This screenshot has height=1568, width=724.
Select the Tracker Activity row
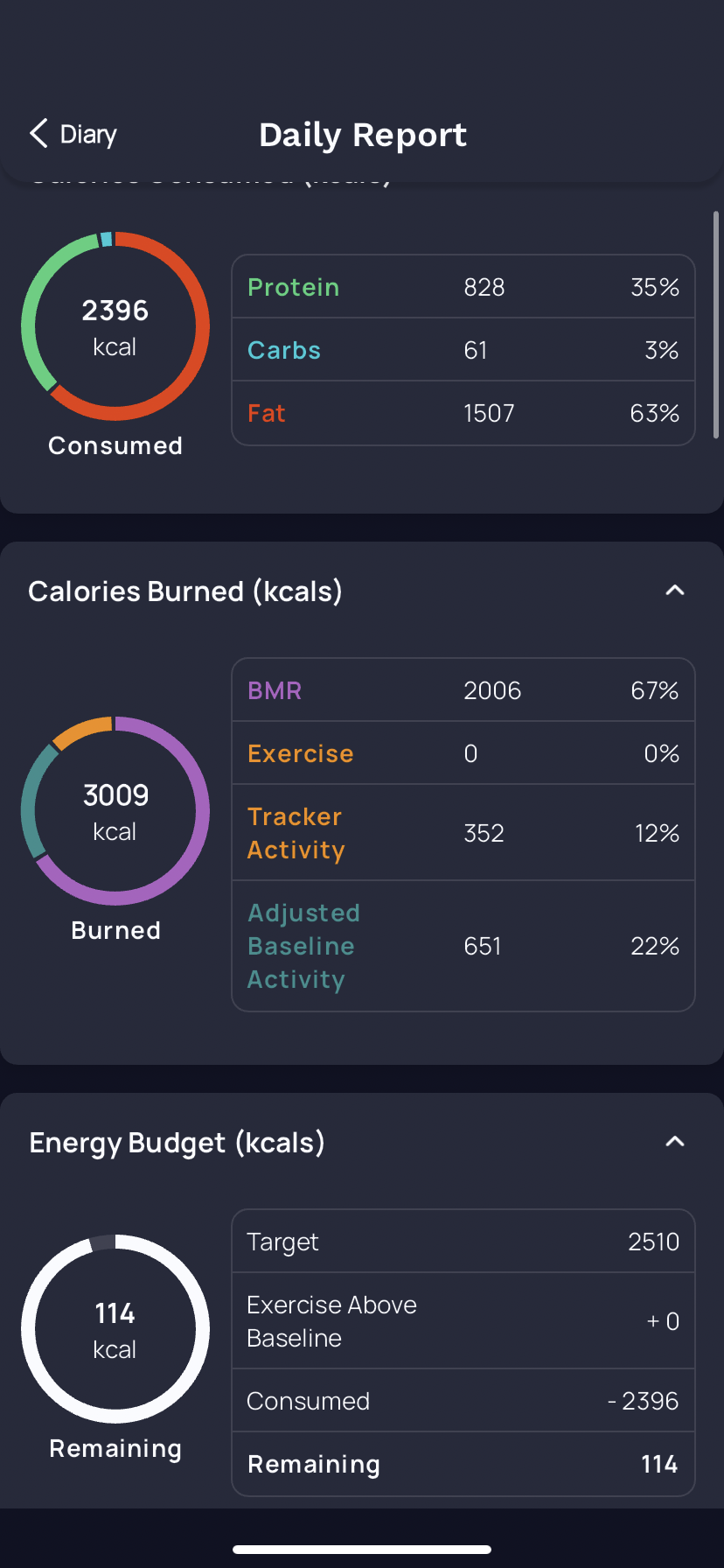pyautogui.click(x=463, y=833)
